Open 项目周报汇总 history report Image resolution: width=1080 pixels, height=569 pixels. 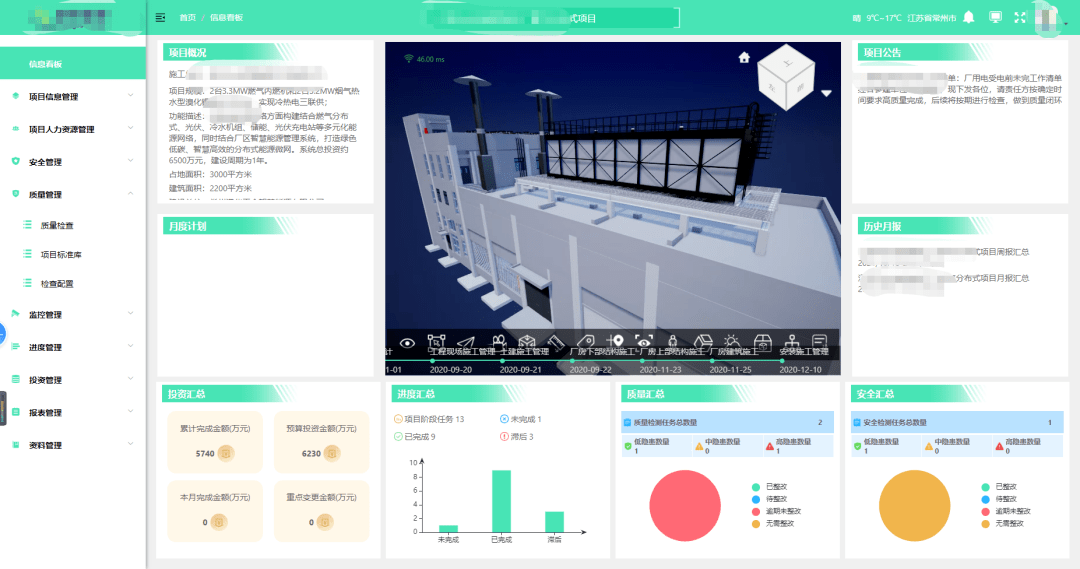(x=1002, y=252)
